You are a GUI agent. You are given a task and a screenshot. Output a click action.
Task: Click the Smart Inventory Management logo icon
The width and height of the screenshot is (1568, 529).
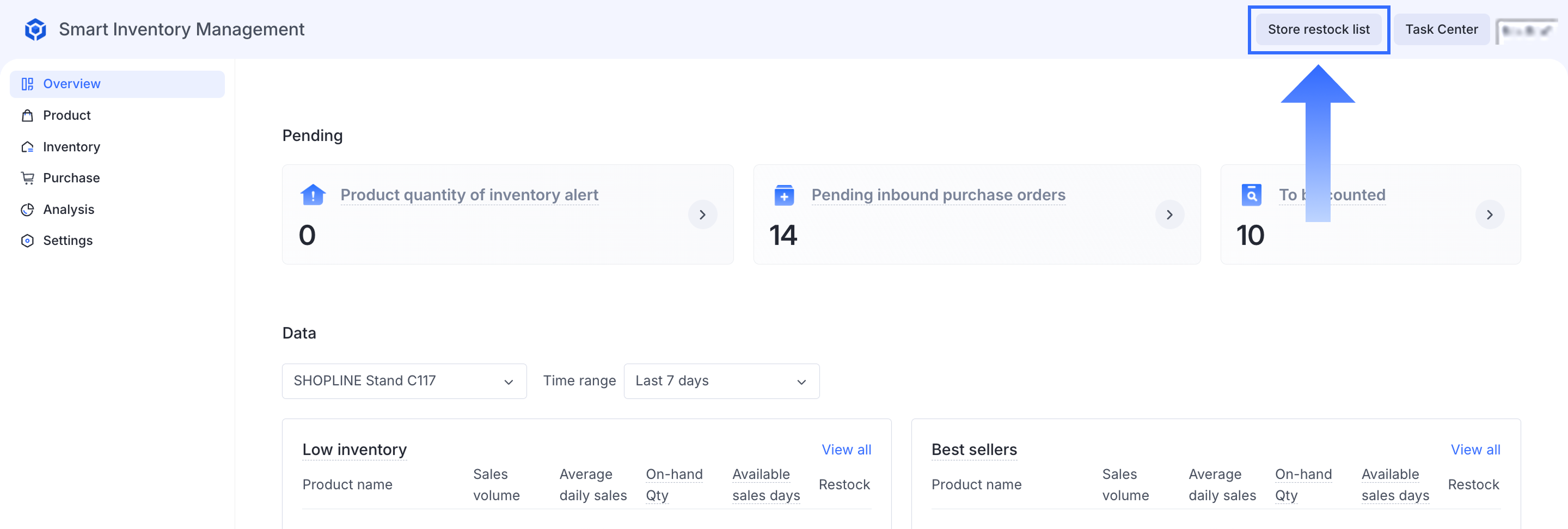point(35,29)
